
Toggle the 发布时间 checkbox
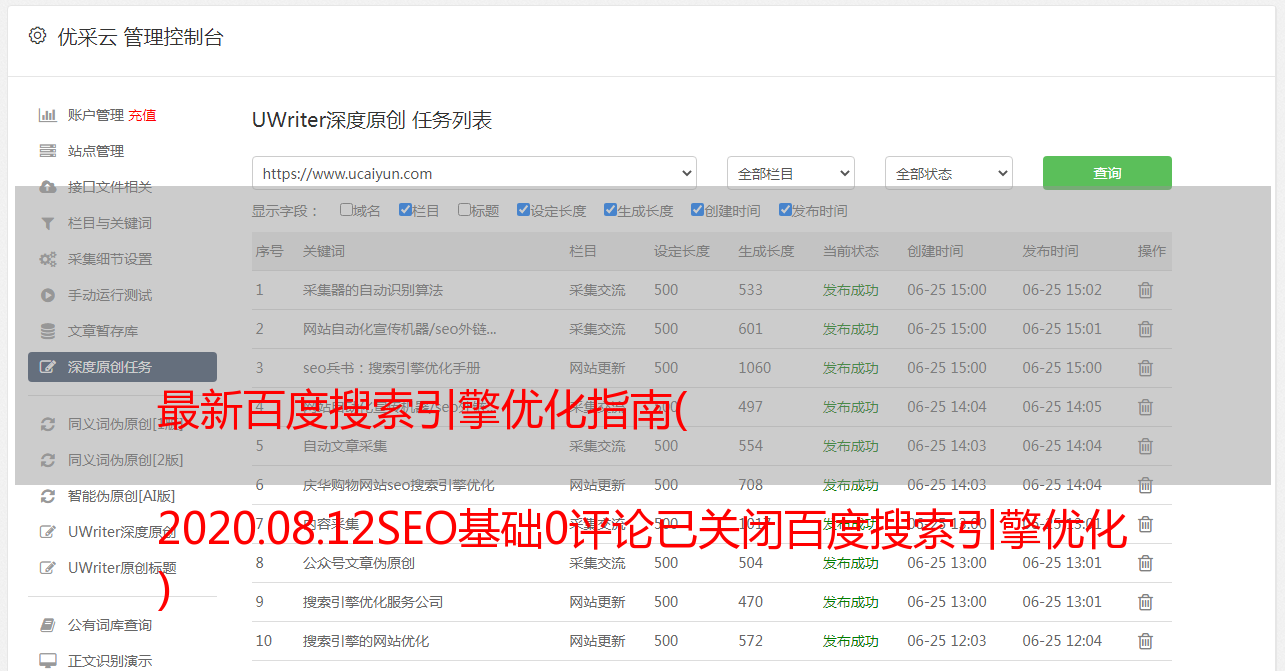(785, 210)
